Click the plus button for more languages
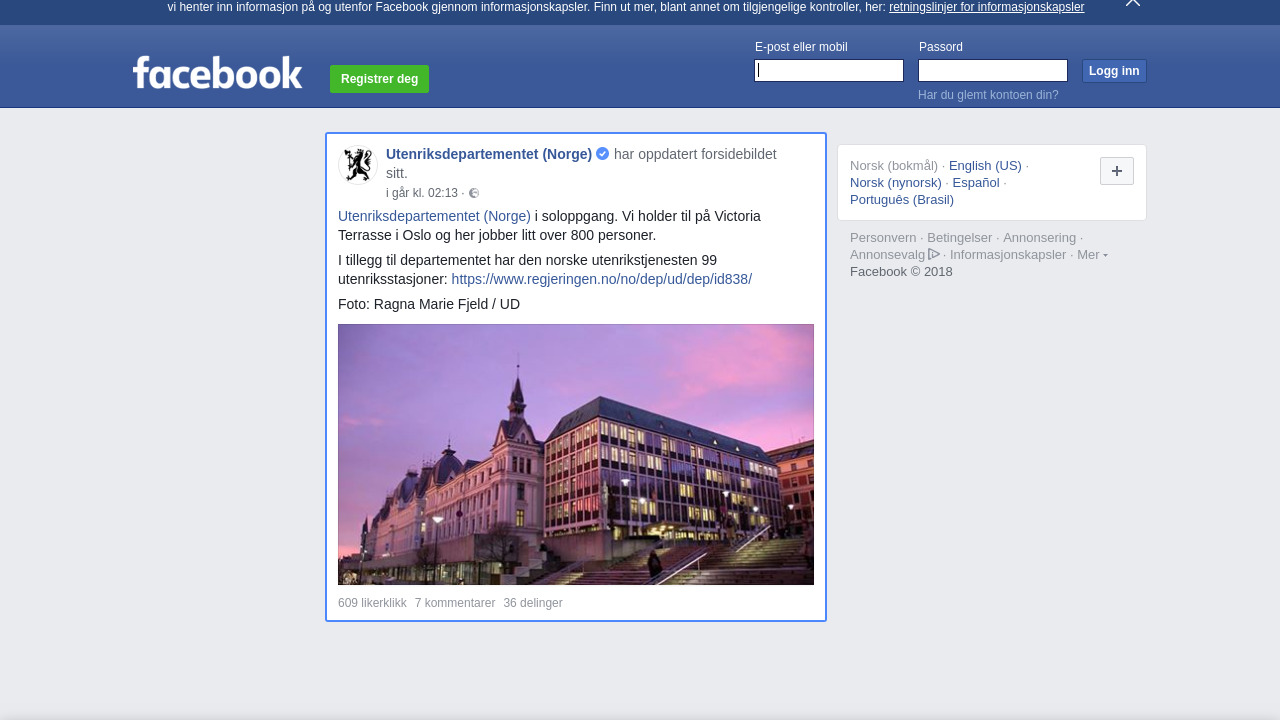The image size is (1280, 720). 1117,171
